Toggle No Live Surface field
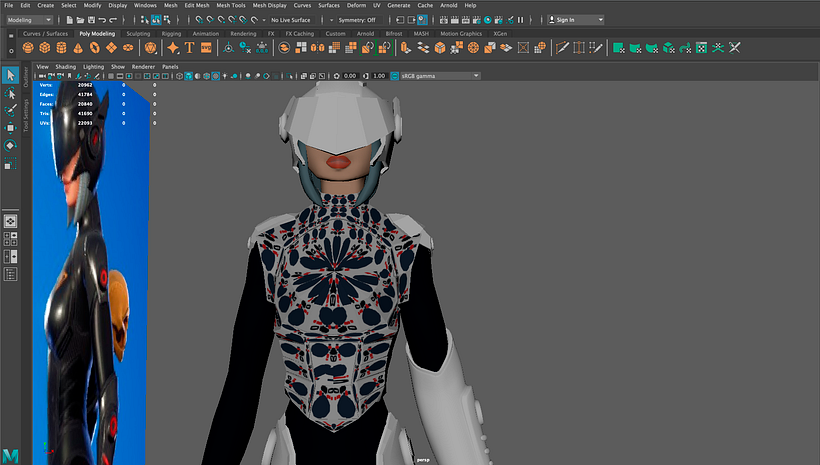The image size is (820, 465). tap(290, 19)
